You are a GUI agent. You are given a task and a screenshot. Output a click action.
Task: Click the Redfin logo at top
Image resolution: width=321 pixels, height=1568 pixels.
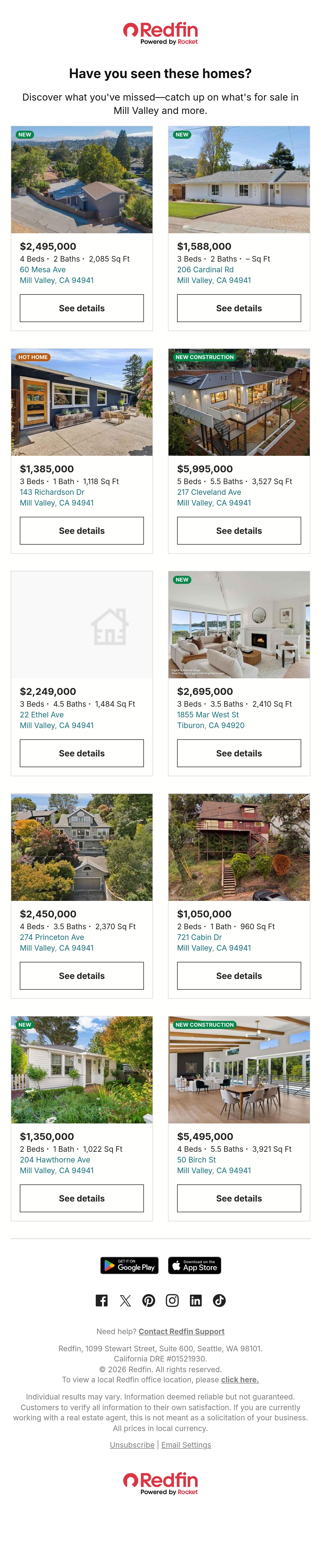coord(160,33)
